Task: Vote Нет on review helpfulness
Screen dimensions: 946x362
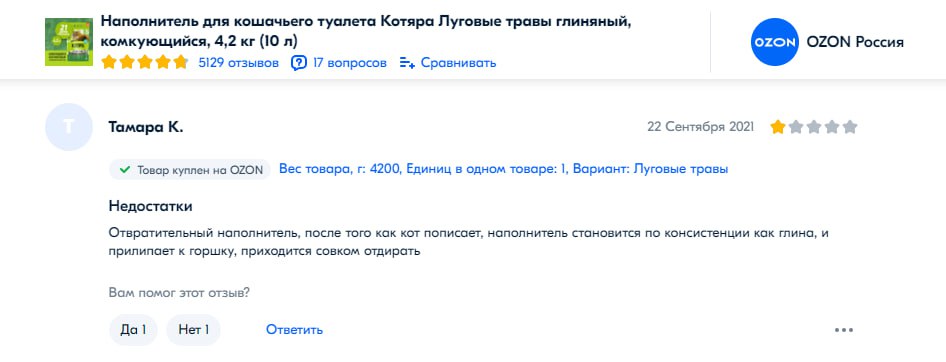Action: pos(194,330)
